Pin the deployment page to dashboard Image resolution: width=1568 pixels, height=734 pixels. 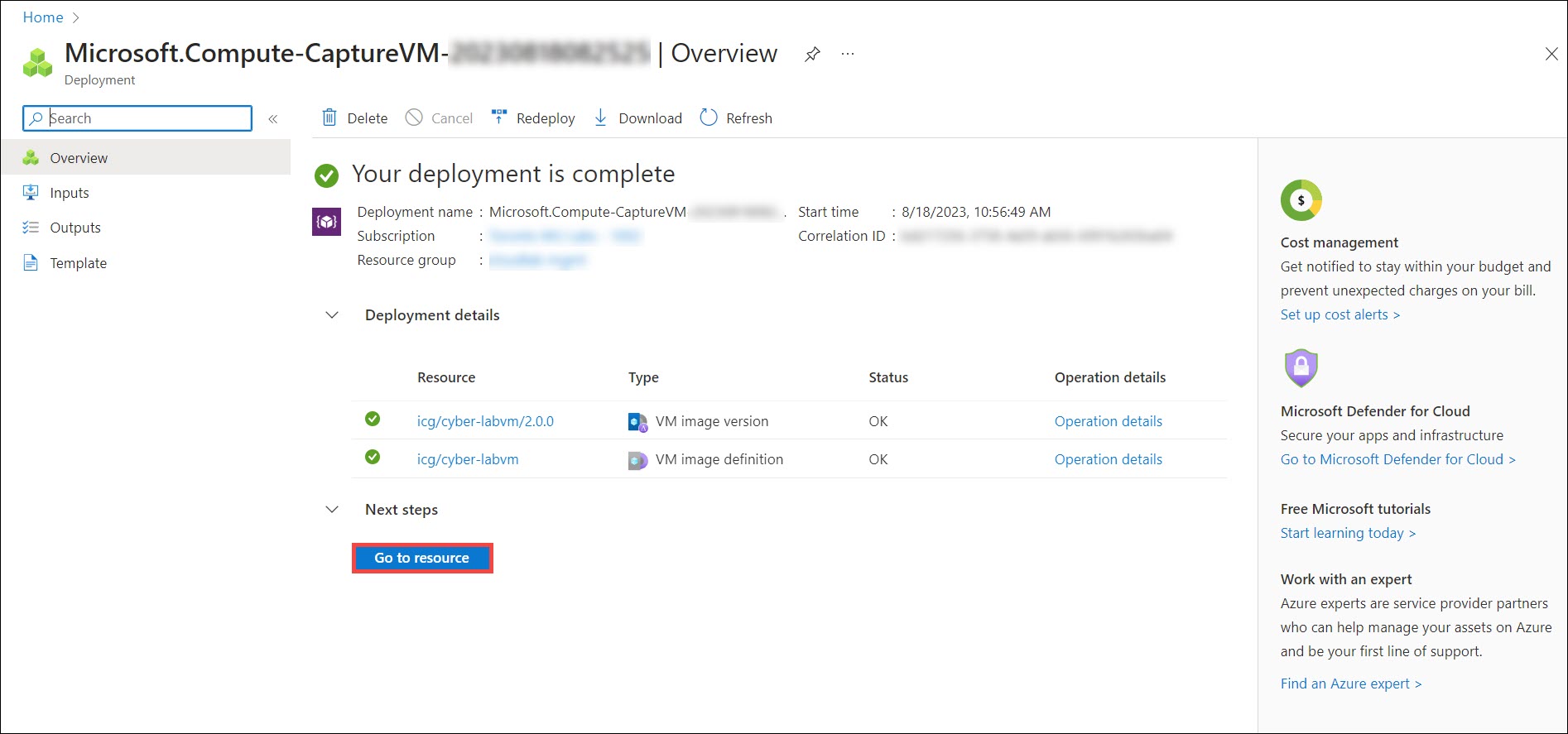pos(812,55)
